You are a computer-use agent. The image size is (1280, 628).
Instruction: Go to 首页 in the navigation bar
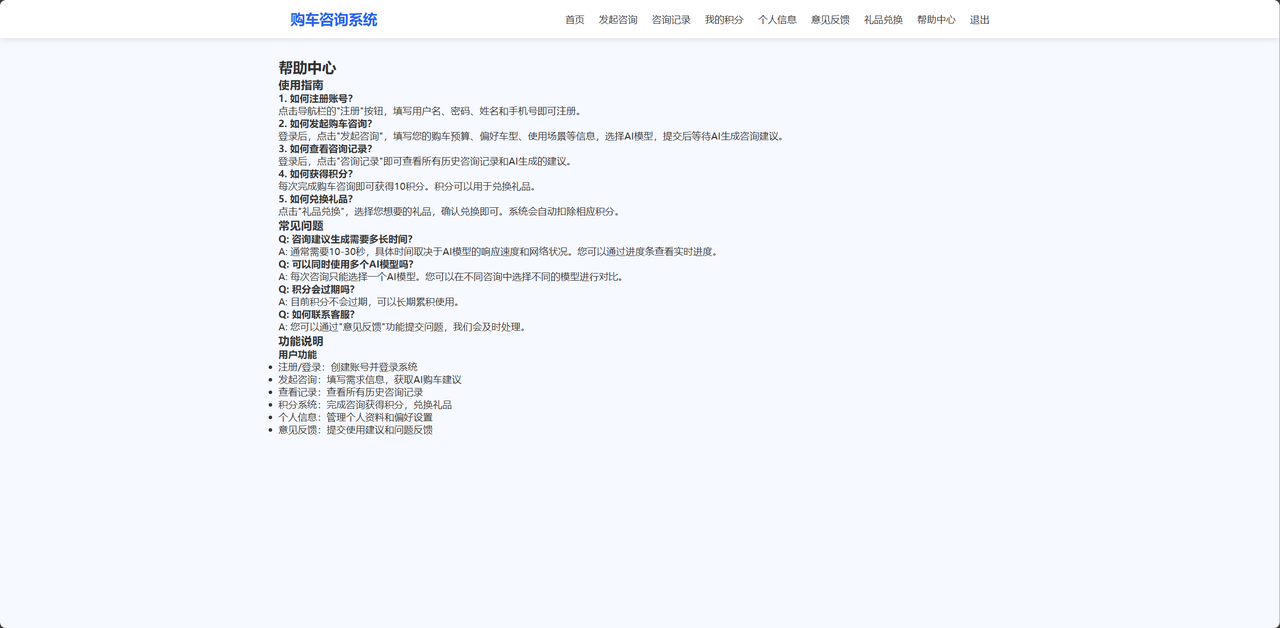click(574, 20)
